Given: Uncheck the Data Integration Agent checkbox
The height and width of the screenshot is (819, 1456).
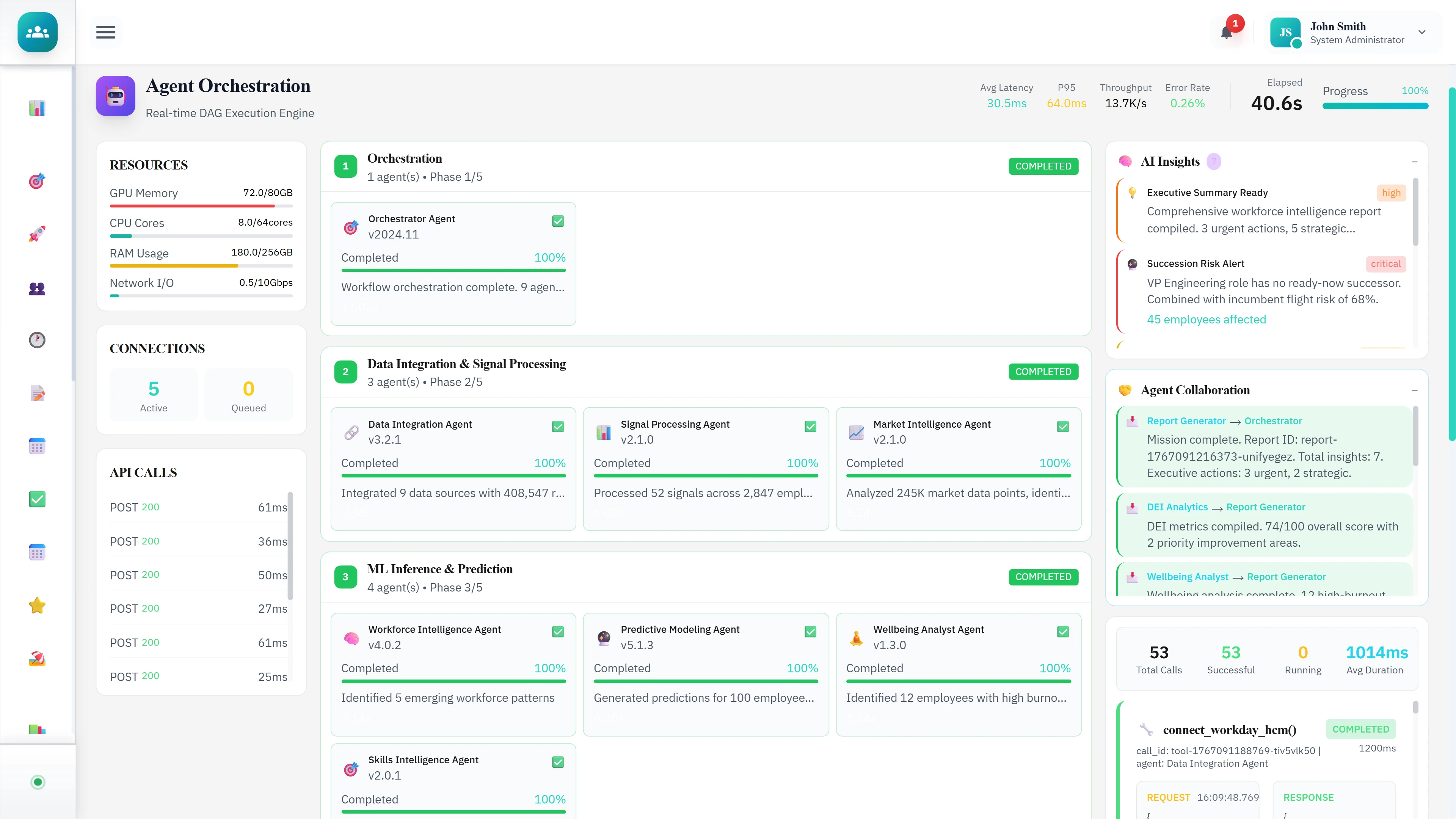Looking at the screenshot, I should coord(558,426).
